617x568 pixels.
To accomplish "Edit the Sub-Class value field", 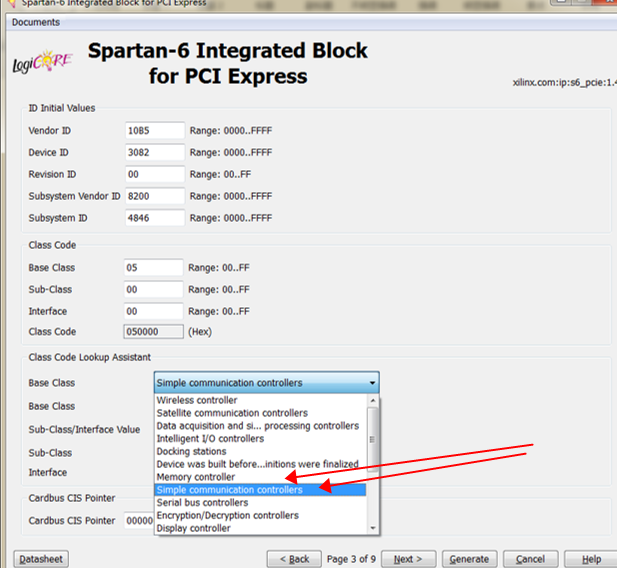I will pos(153,289).
